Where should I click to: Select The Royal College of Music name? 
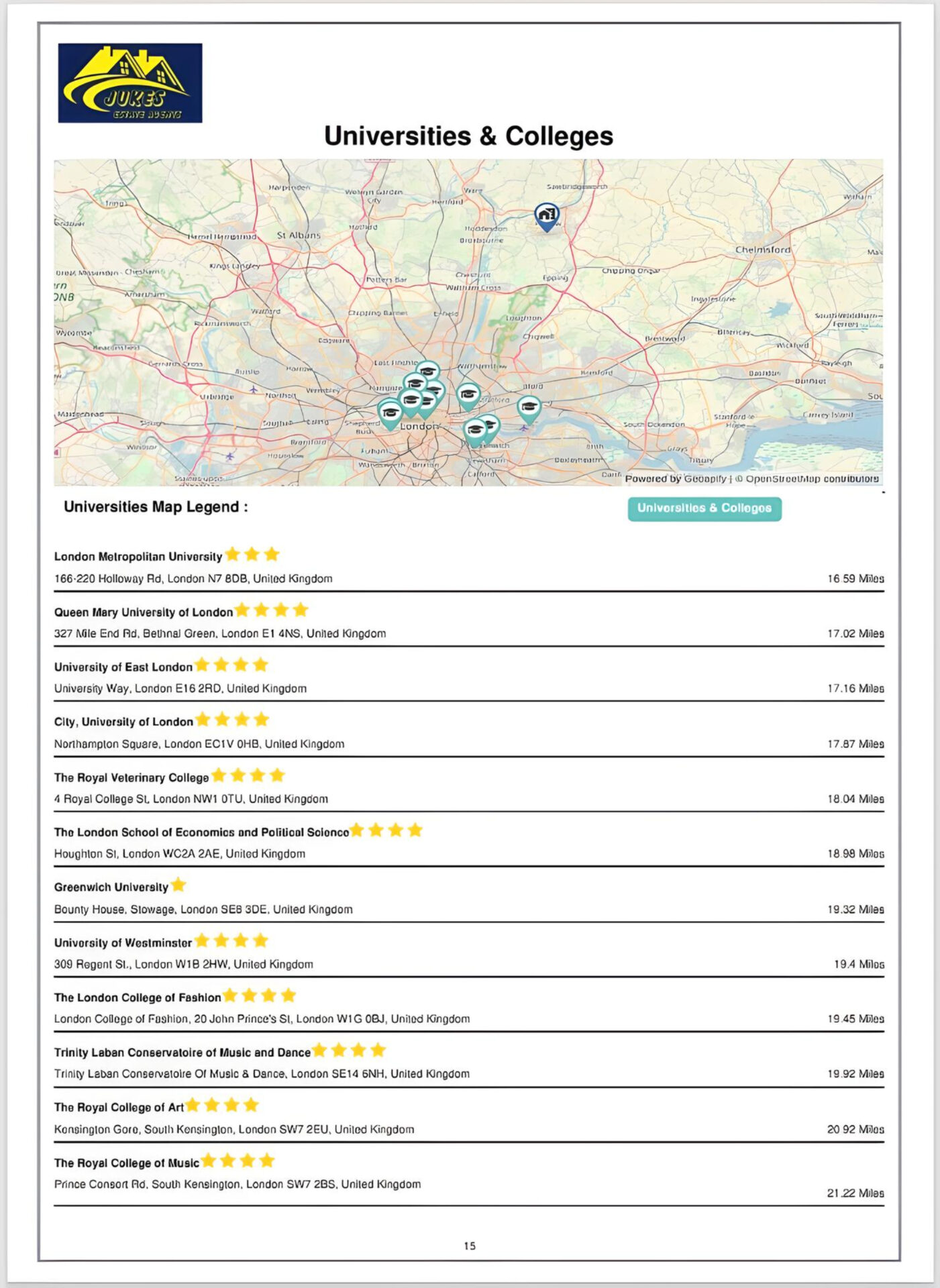127,1163
